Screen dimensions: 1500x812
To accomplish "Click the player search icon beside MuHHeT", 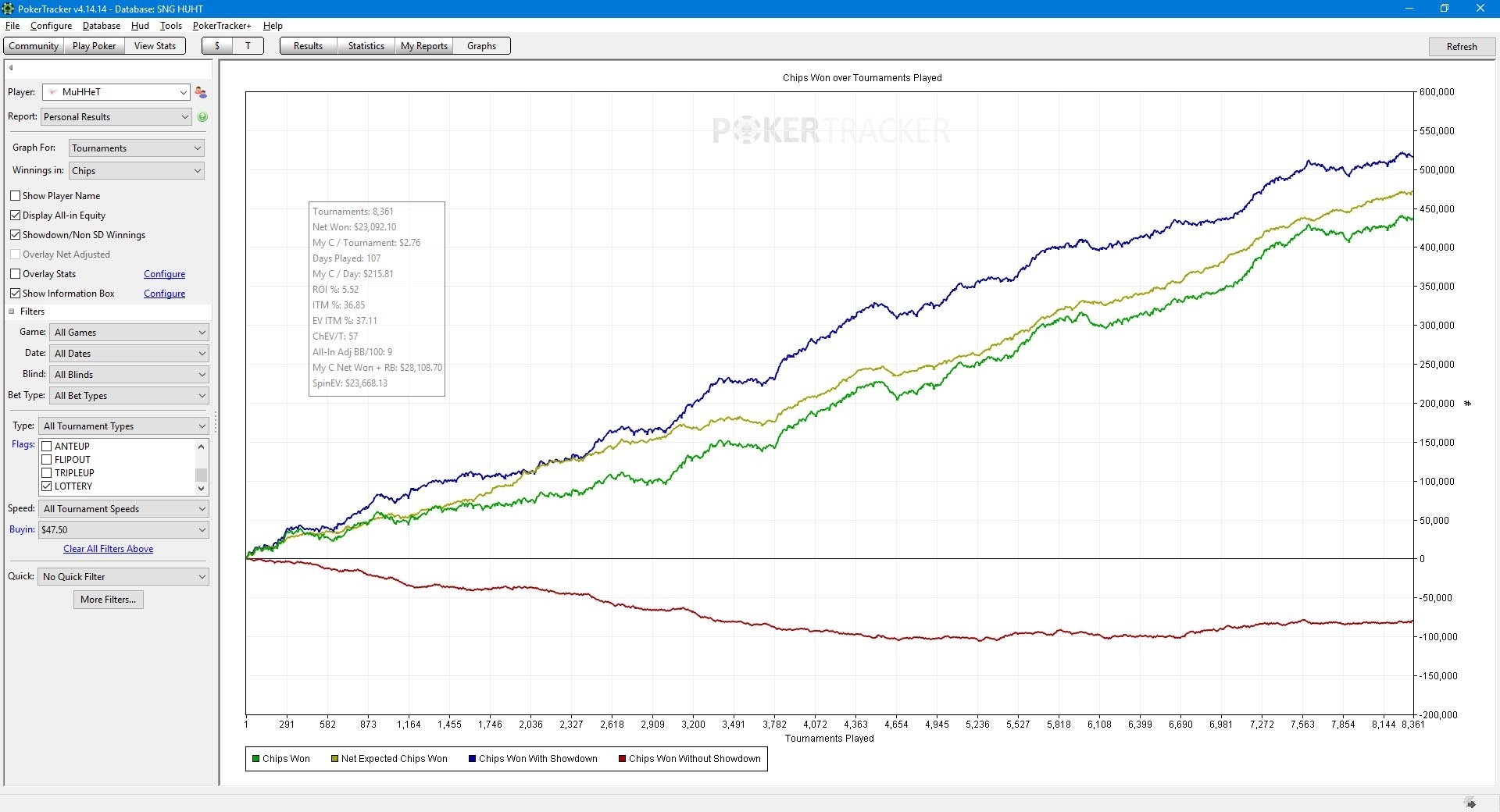I will pos(201,92).
